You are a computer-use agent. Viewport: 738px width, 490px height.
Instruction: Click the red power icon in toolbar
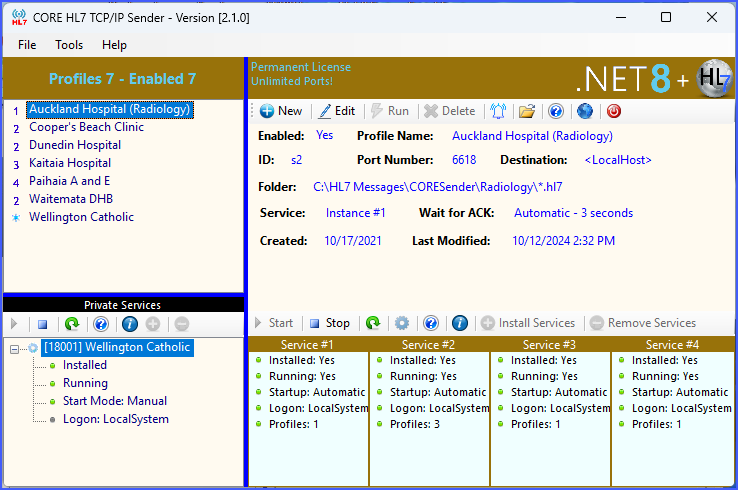pos(614,111)
